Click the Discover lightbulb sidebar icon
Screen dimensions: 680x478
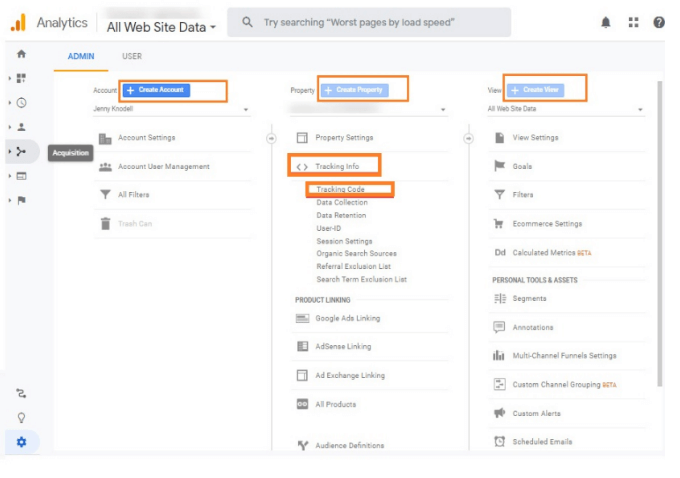click(21, 417)
